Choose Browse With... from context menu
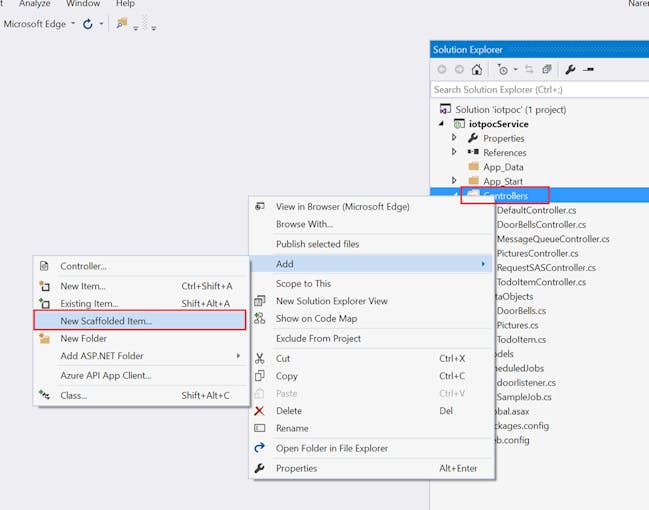 (x=371, y=224)
